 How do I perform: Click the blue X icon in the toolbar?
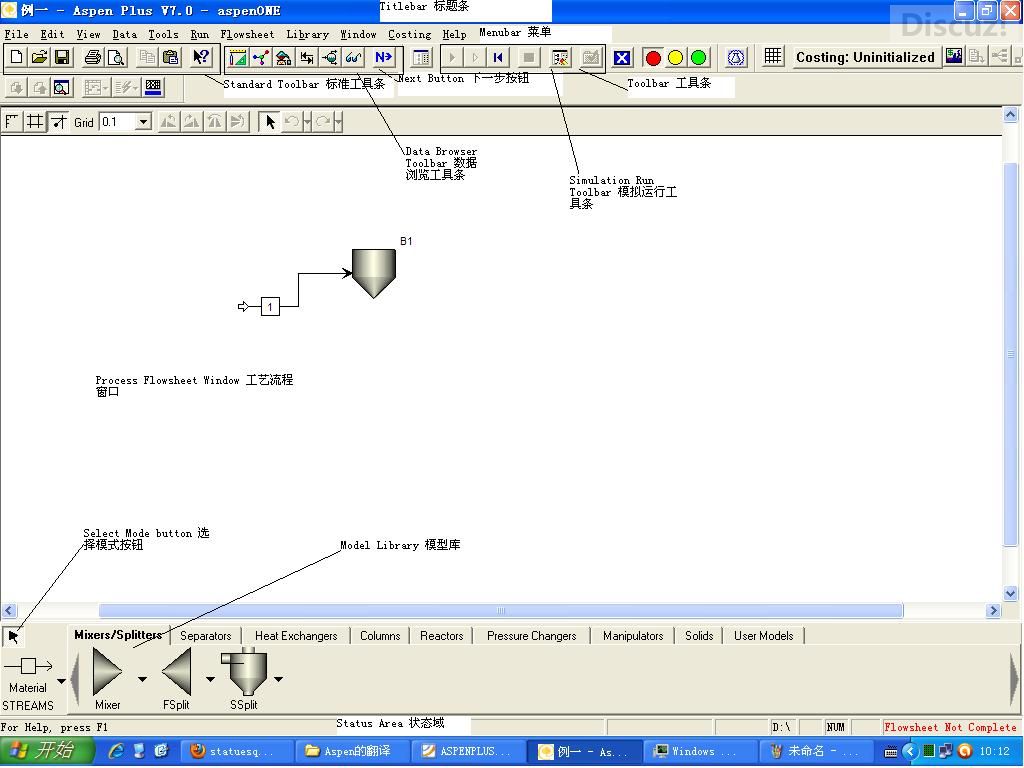(622, 58)
